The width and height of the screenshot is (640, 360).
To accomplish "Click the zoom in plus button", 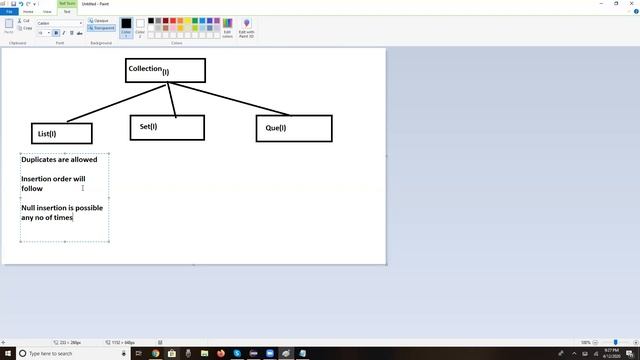I will [636, 342].
